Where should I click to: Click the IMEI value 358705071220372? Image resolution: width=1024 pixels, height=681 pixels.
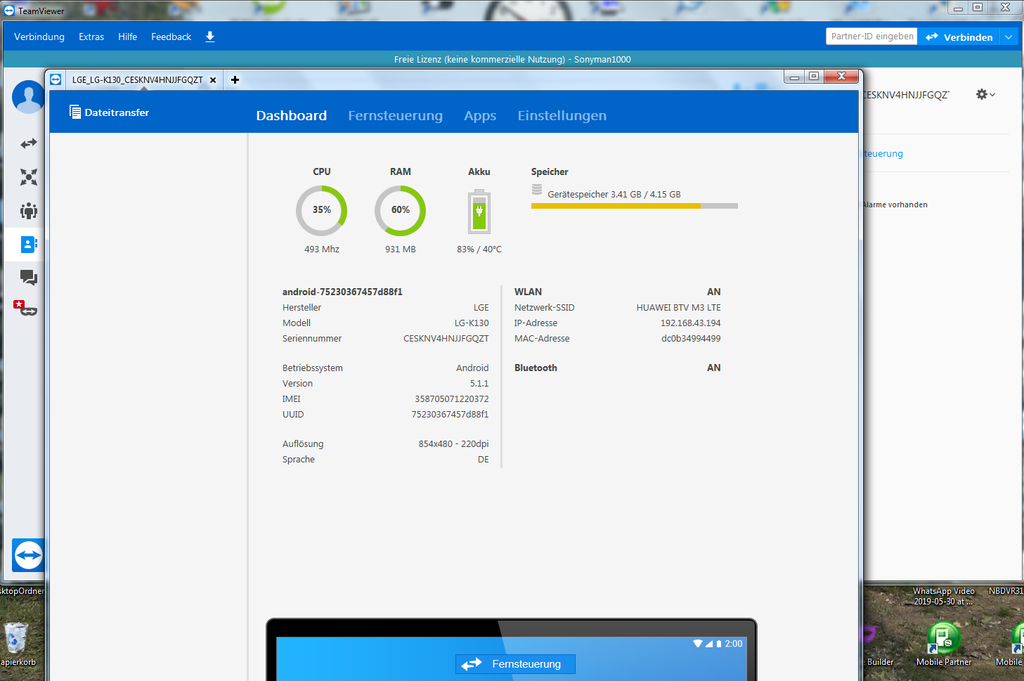click(451, 399)
